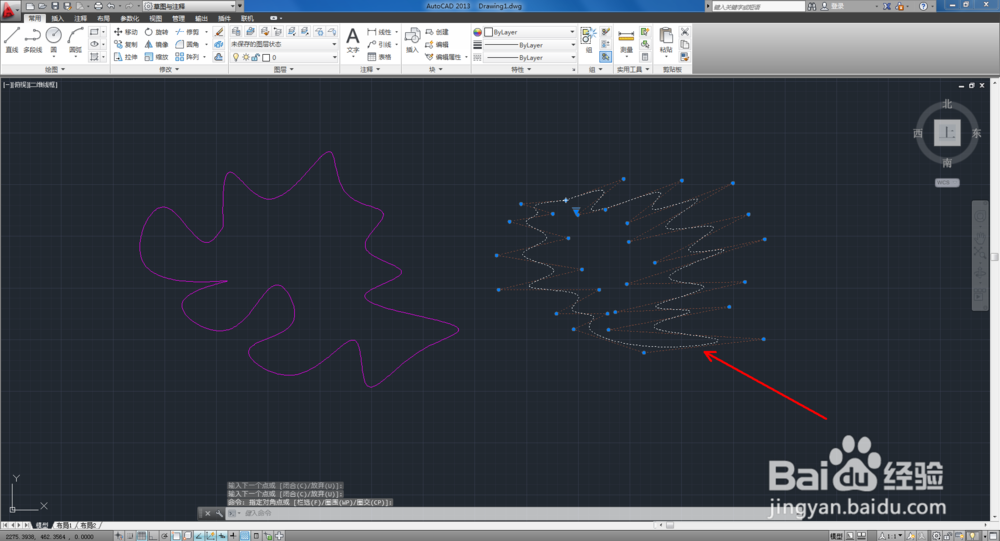Image resolution: width=1000 pixels, height=541 pixels.
Task: Click the layer properties manager icon
Action: pyautogui.click(x=236, y=31)
